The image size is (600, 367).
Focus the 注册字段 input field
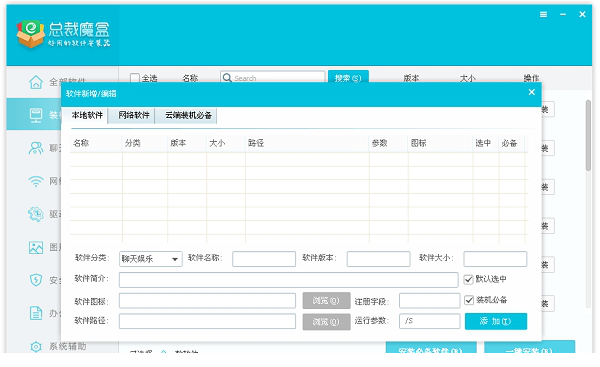(429, 301)
